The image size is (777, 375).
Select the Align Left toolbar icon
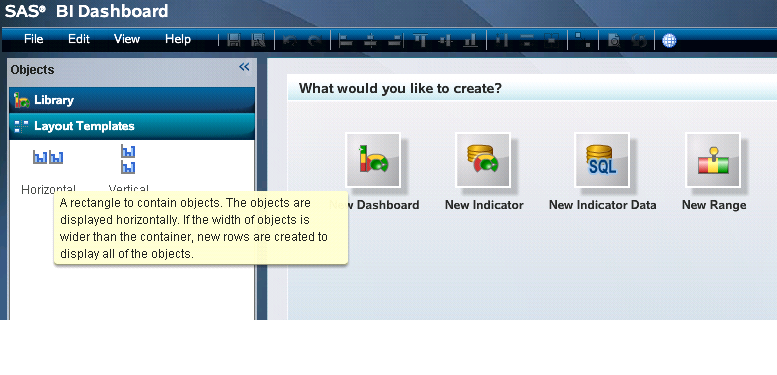[x=346, y=41]
